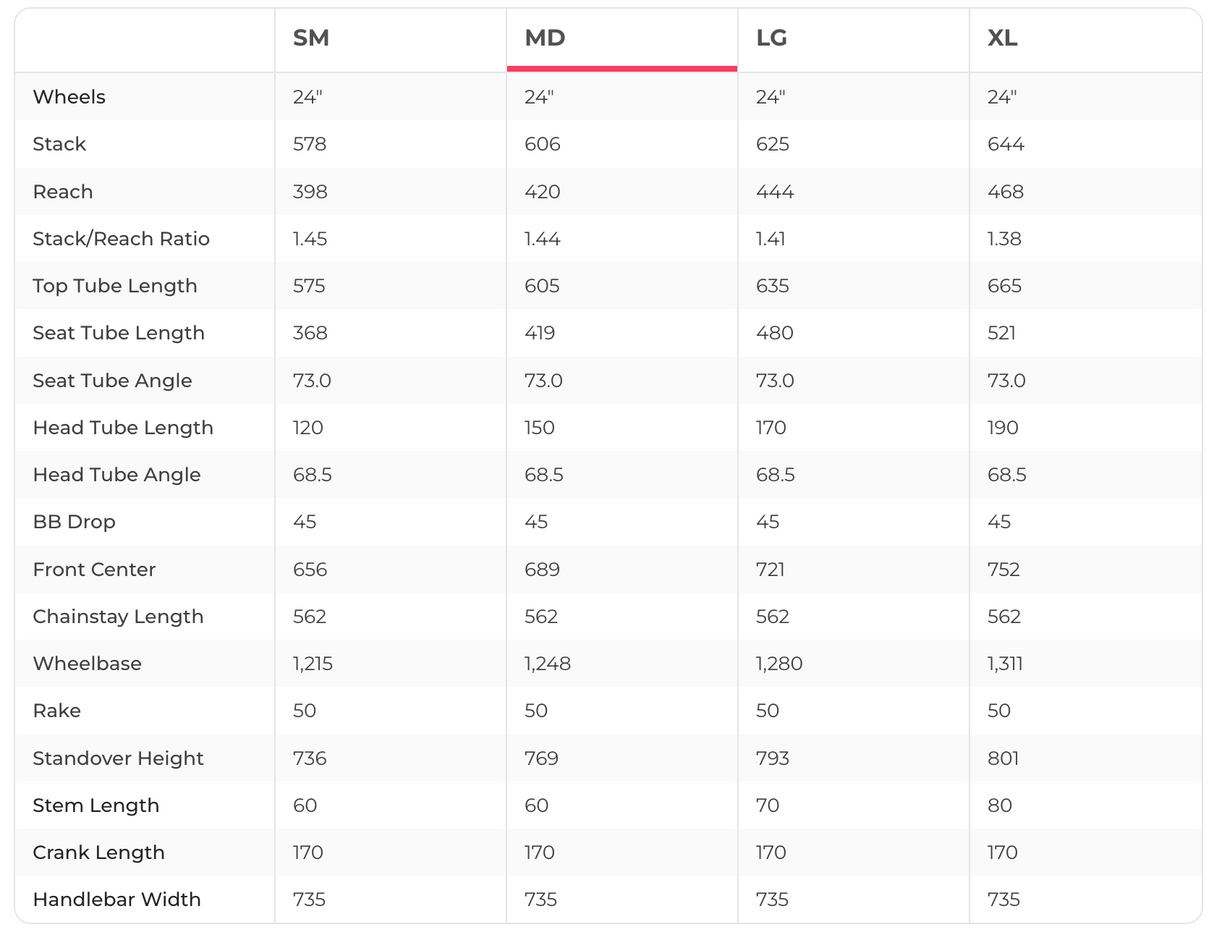Select the MD reach value 420

click(x=543, y=192)
